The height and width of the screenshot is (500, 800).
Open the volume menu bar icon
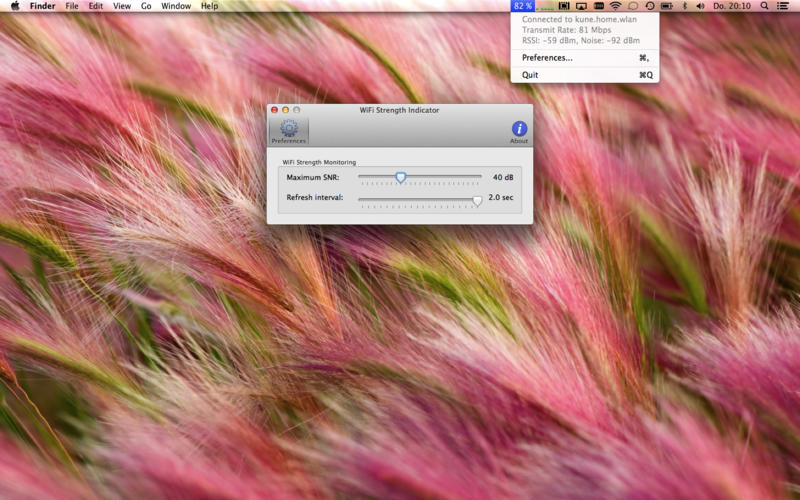coord(701,6)
